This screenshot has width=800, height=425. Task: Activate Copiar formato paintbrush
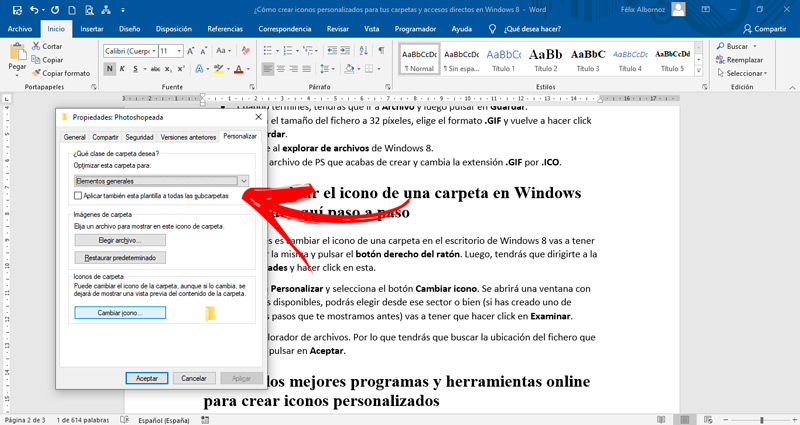[x=60, y=73]
